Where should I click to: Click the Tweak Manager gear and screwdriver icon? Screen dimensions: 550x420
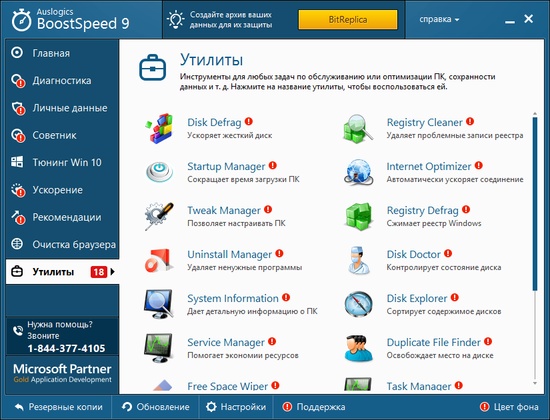(x=159, y=216)
